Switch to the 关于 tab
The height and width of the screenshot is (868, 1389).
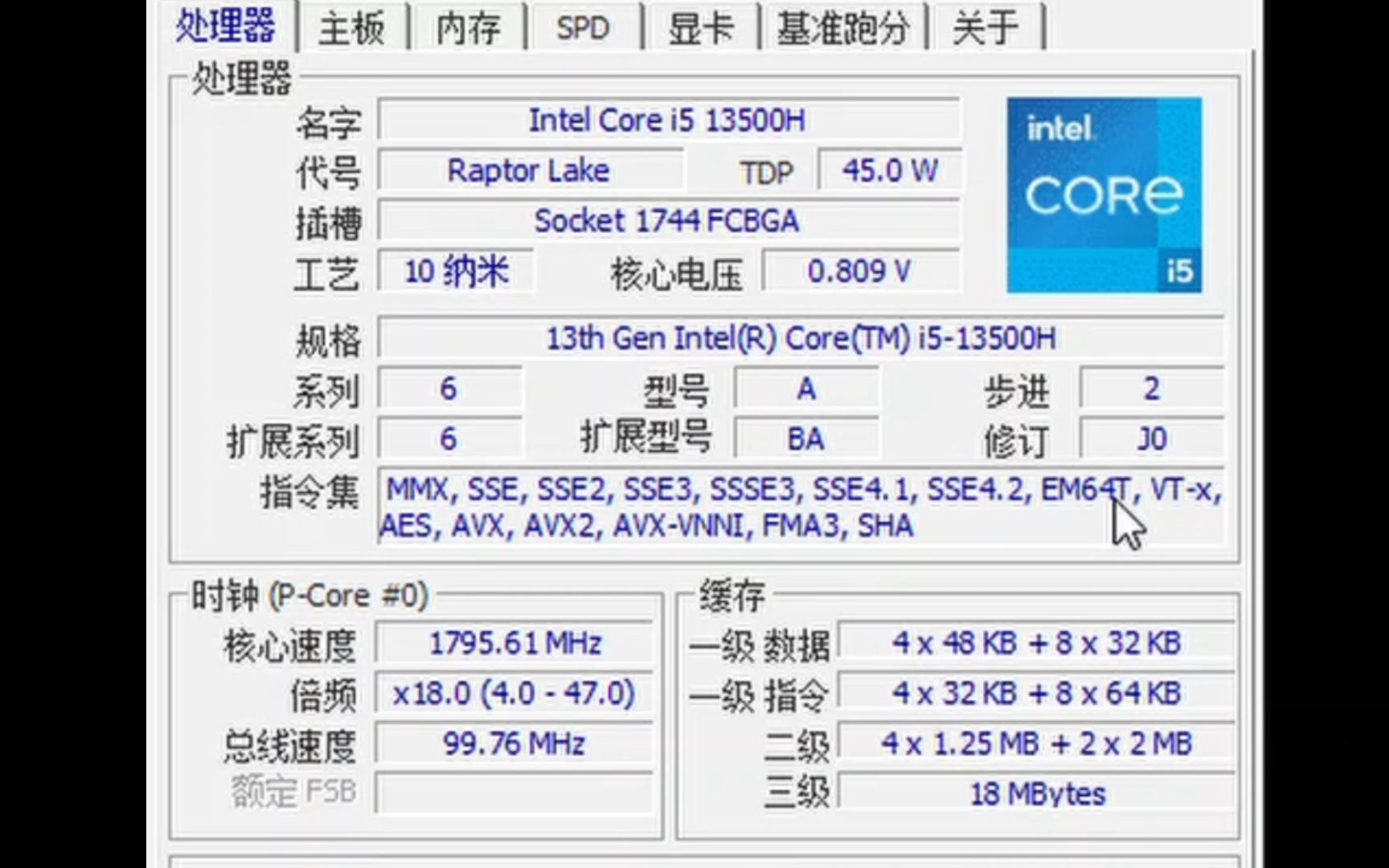[x=985, y=29]
